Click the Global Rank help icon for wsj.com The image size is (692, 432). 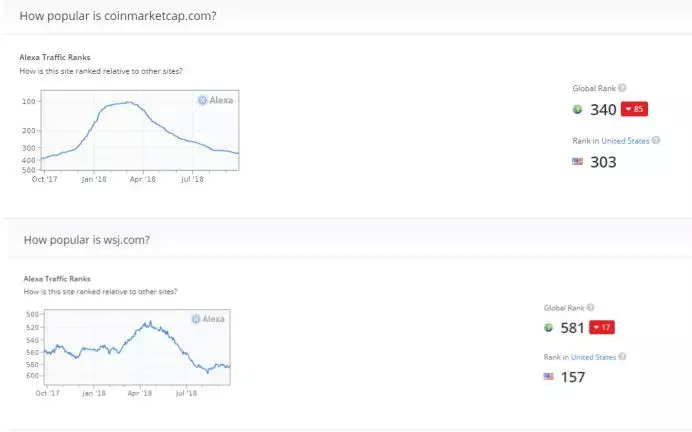click(593, 307)
